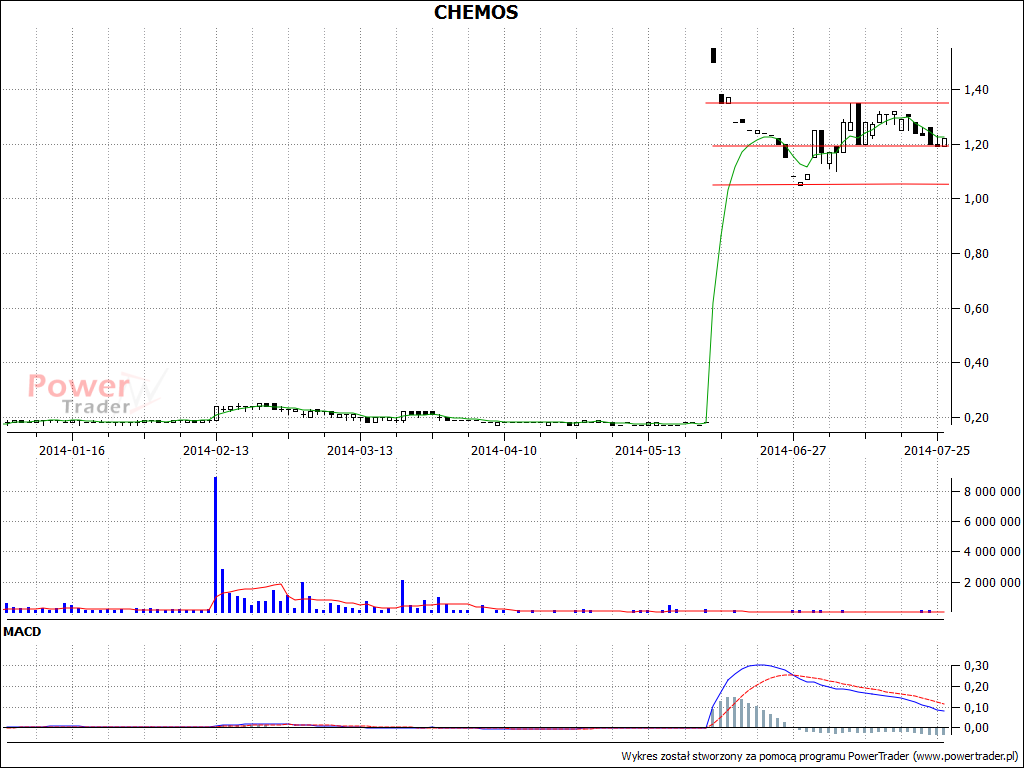Select the 2014-03-13 date label
Image resolution: width=1024 pixels, height=768 pixels.
pos(360,451)
